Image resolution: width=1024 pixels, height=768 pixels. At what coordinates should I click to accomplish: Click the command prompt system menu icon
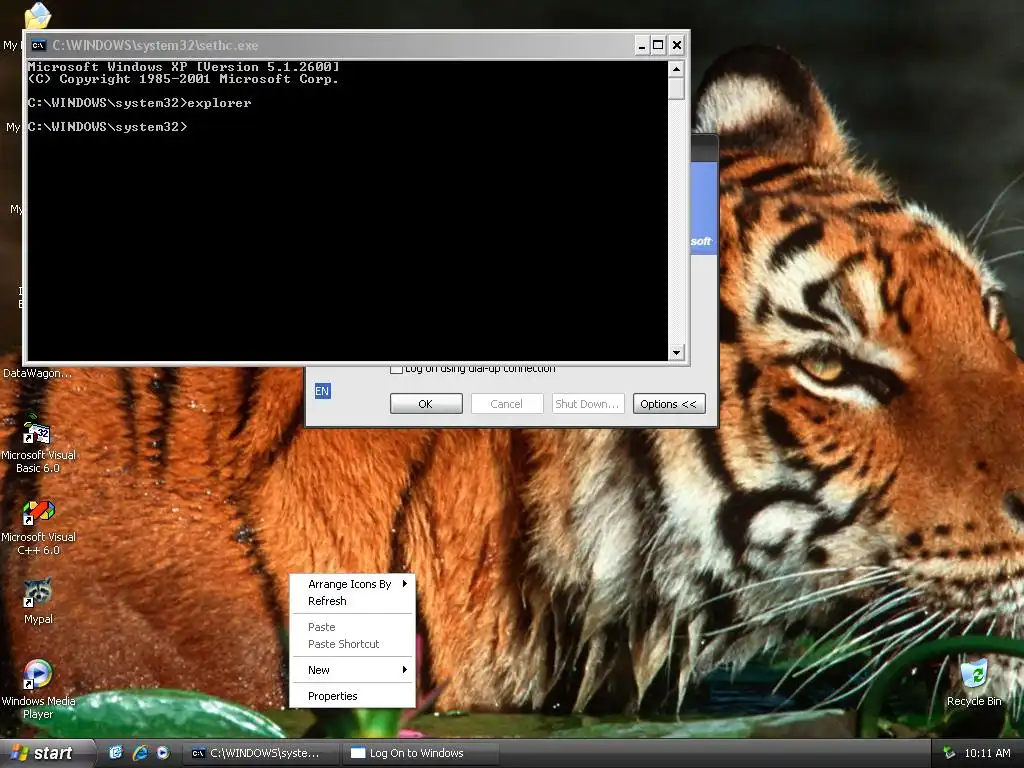point(39,45)
